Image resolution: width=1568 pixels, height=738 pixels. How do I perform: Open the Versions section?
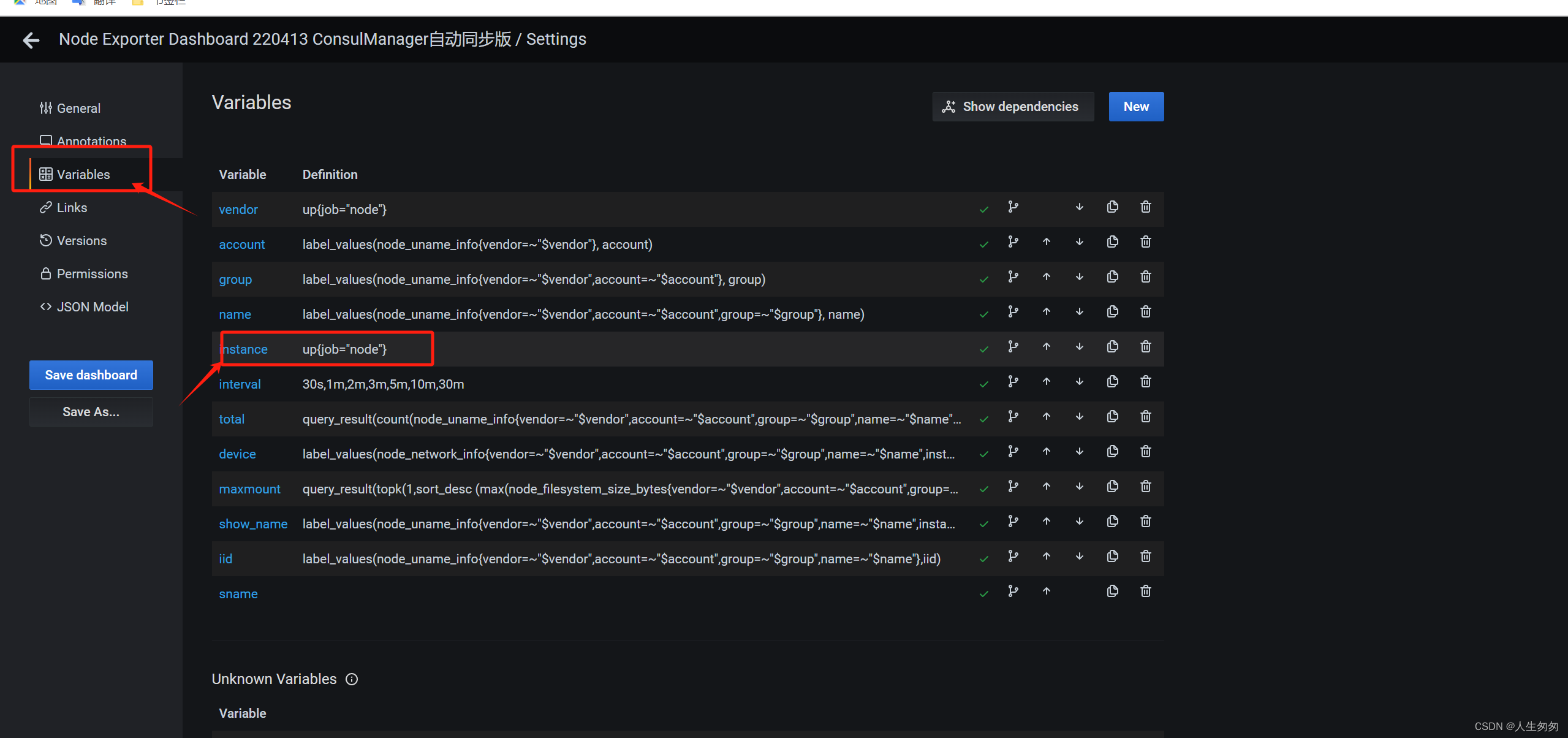point(81,241)
